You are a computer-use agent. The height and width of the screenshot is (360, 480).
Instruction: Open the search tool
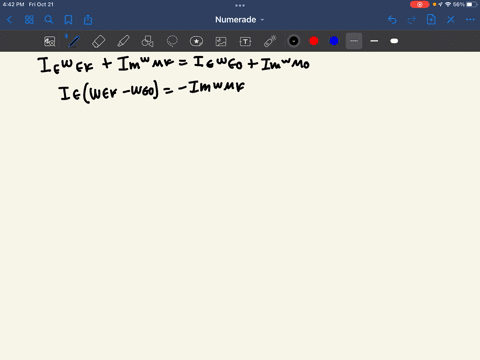pos(49,20)
